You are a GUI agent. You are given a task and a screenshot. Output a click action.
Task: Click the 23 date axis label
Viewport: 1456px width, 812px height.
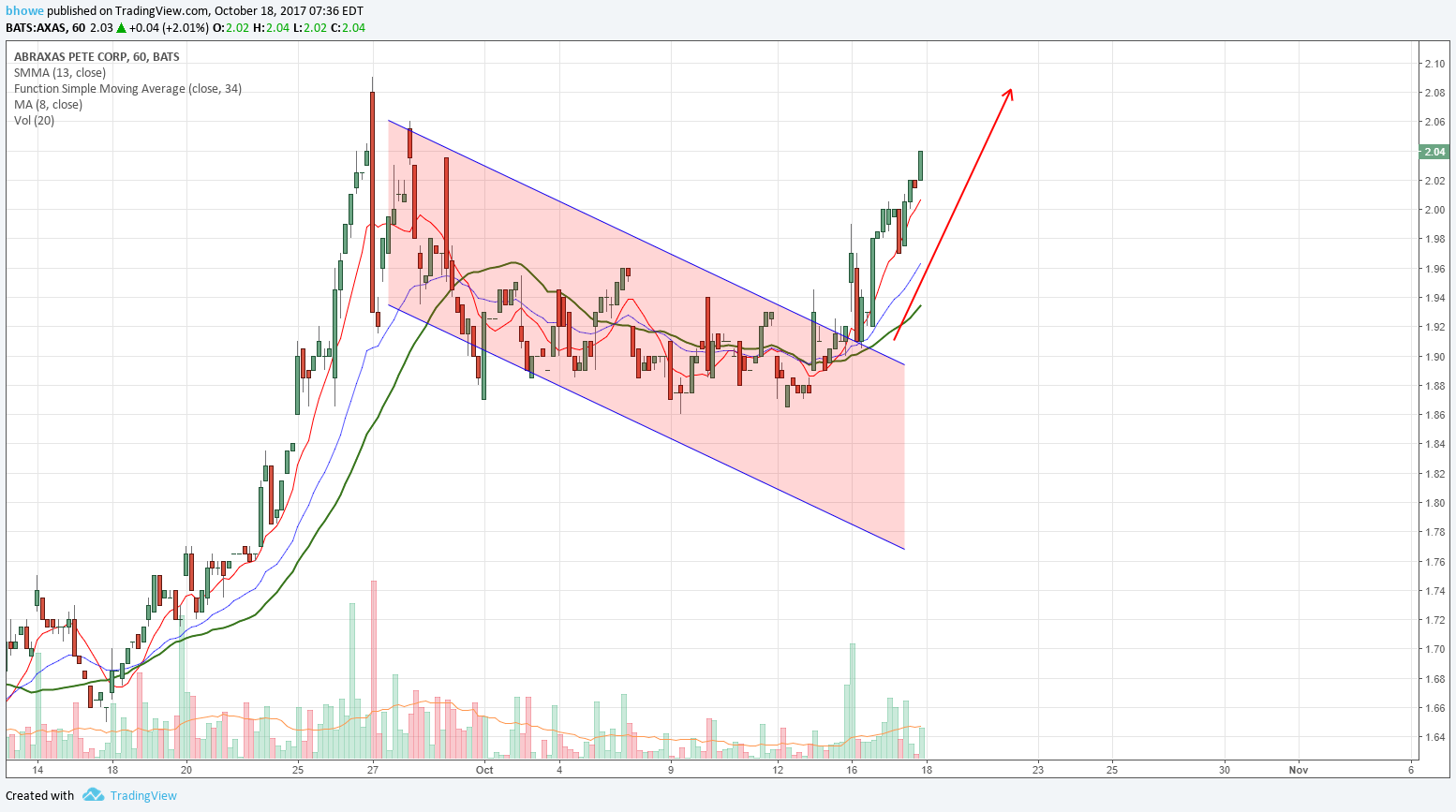pyautogui.click(x=1038, y=770)
